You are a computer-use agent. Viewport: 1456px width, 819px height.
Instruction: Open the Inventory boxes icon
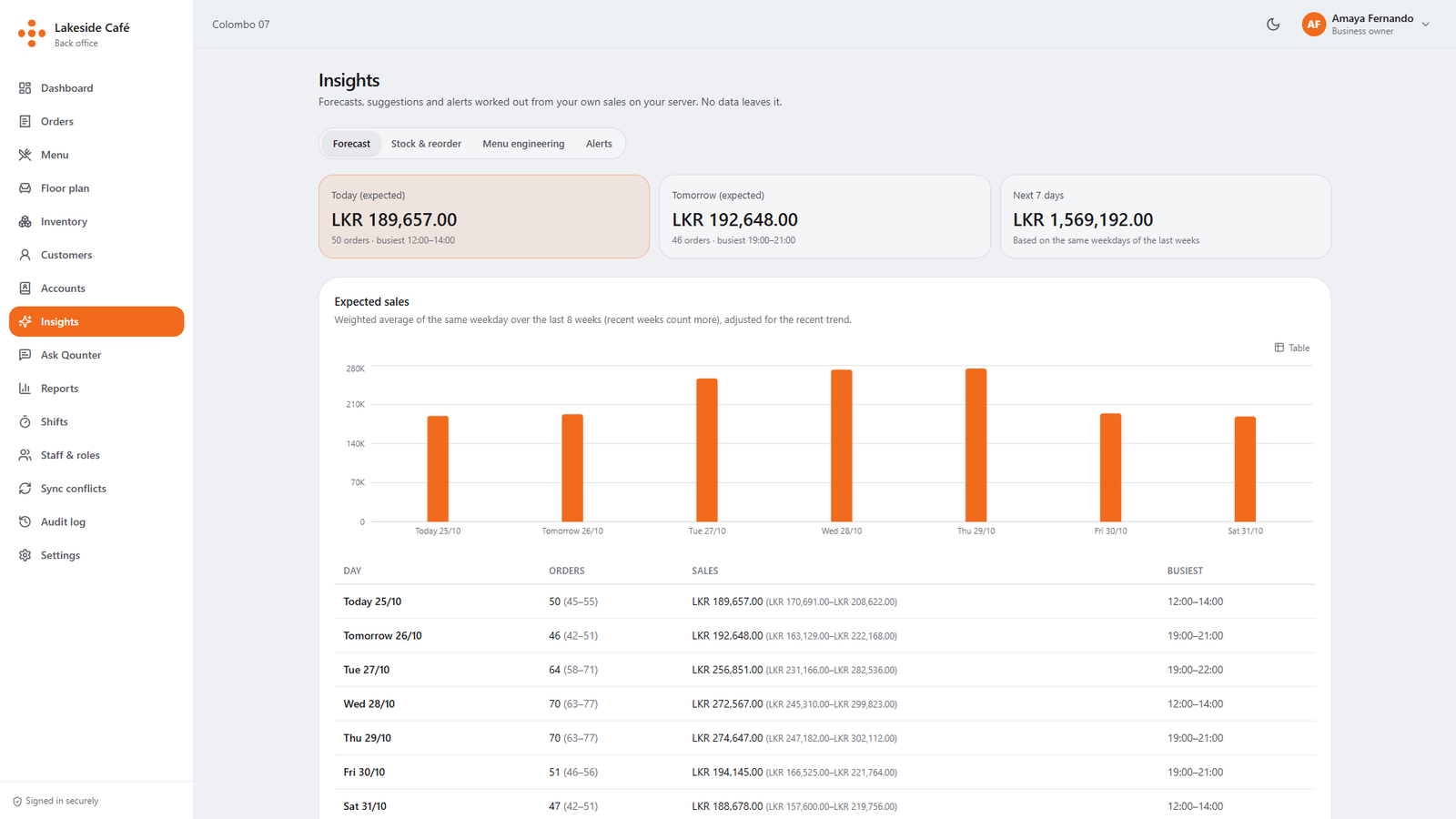tap(25, 221)
